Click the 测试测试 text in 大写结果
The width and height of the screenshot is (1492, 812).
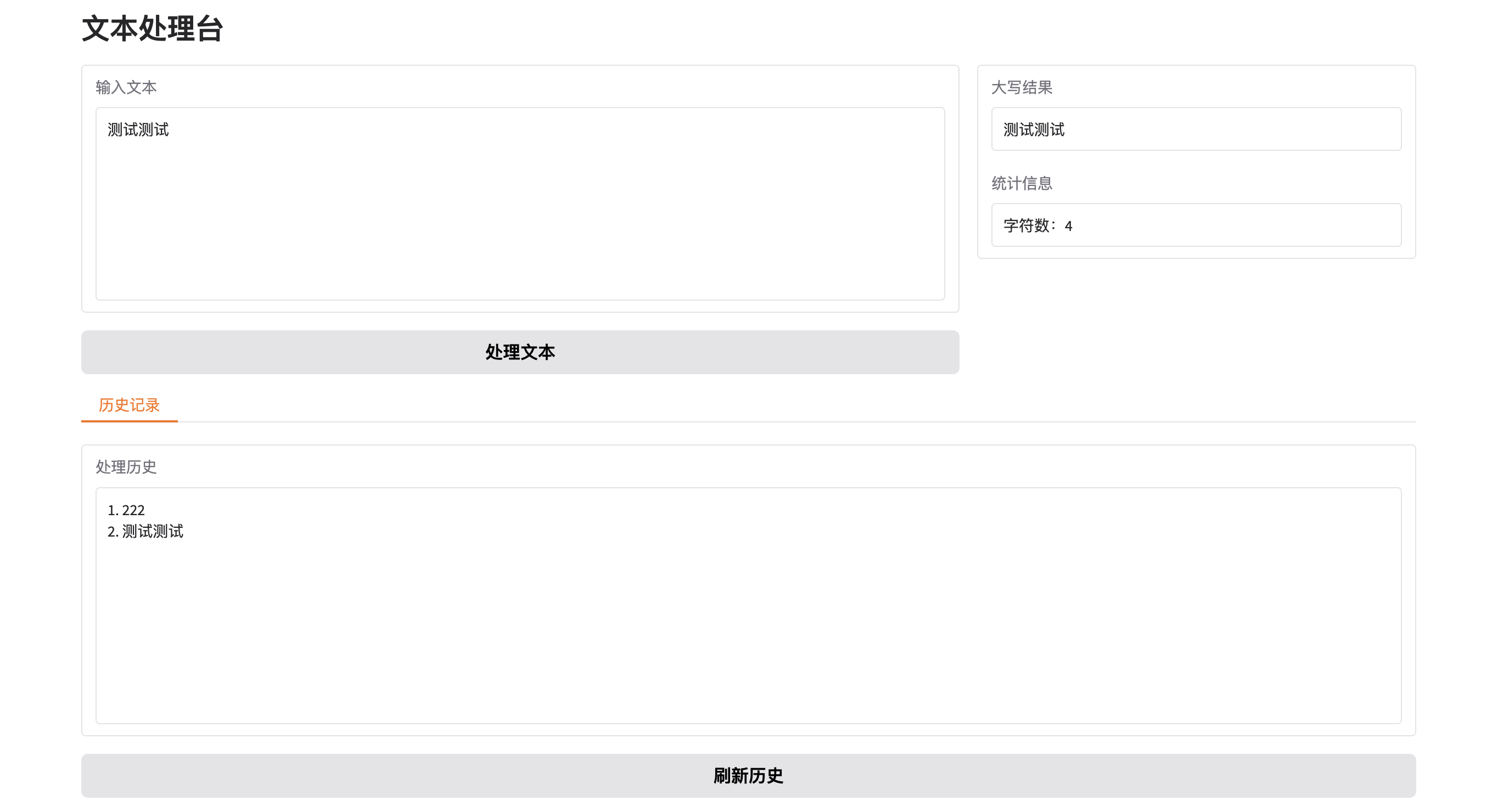click(1033, 129)
